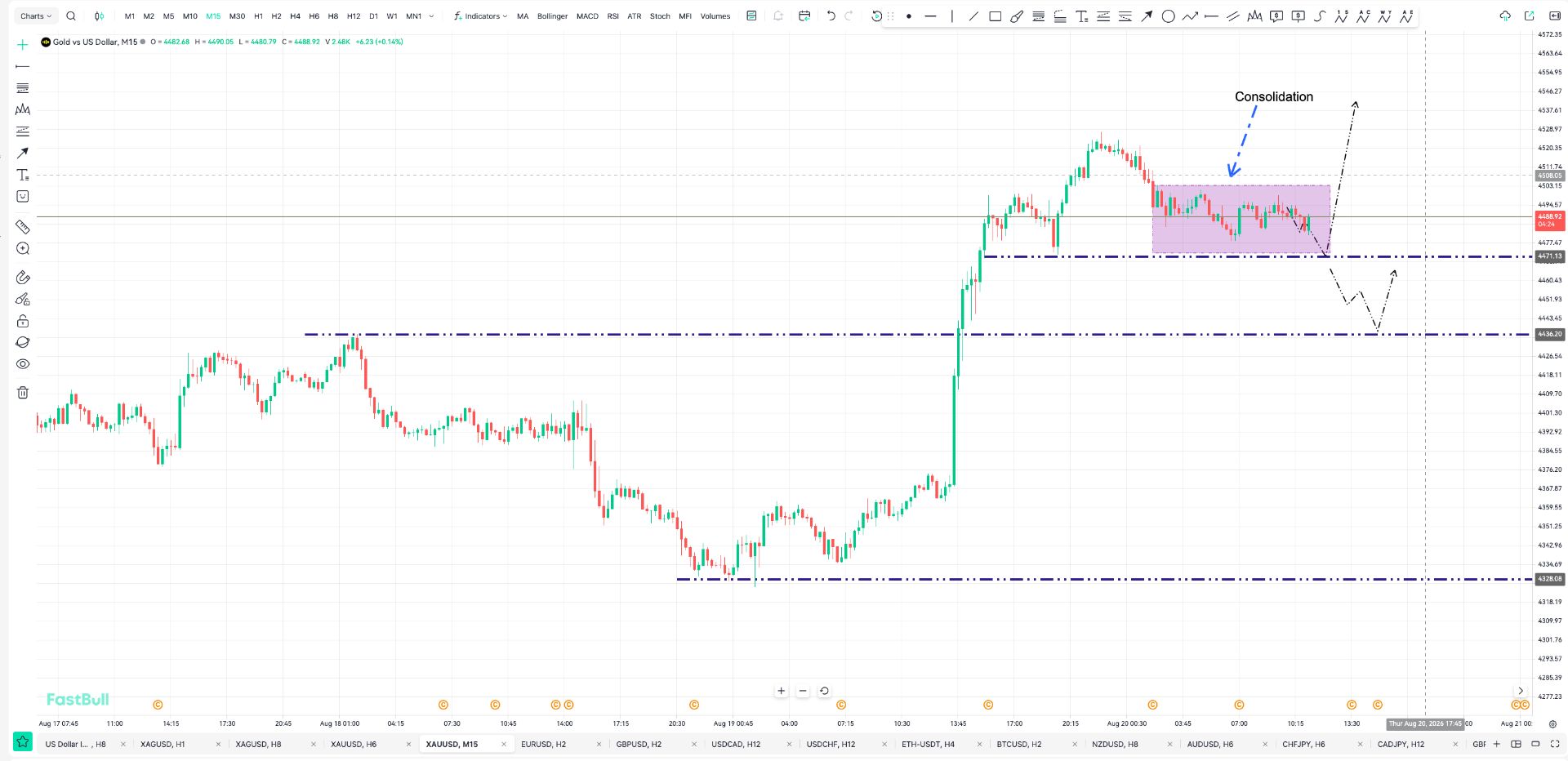Click the fullscreen icon at bottom right

pyautogui.click(x=1555, y=744)
